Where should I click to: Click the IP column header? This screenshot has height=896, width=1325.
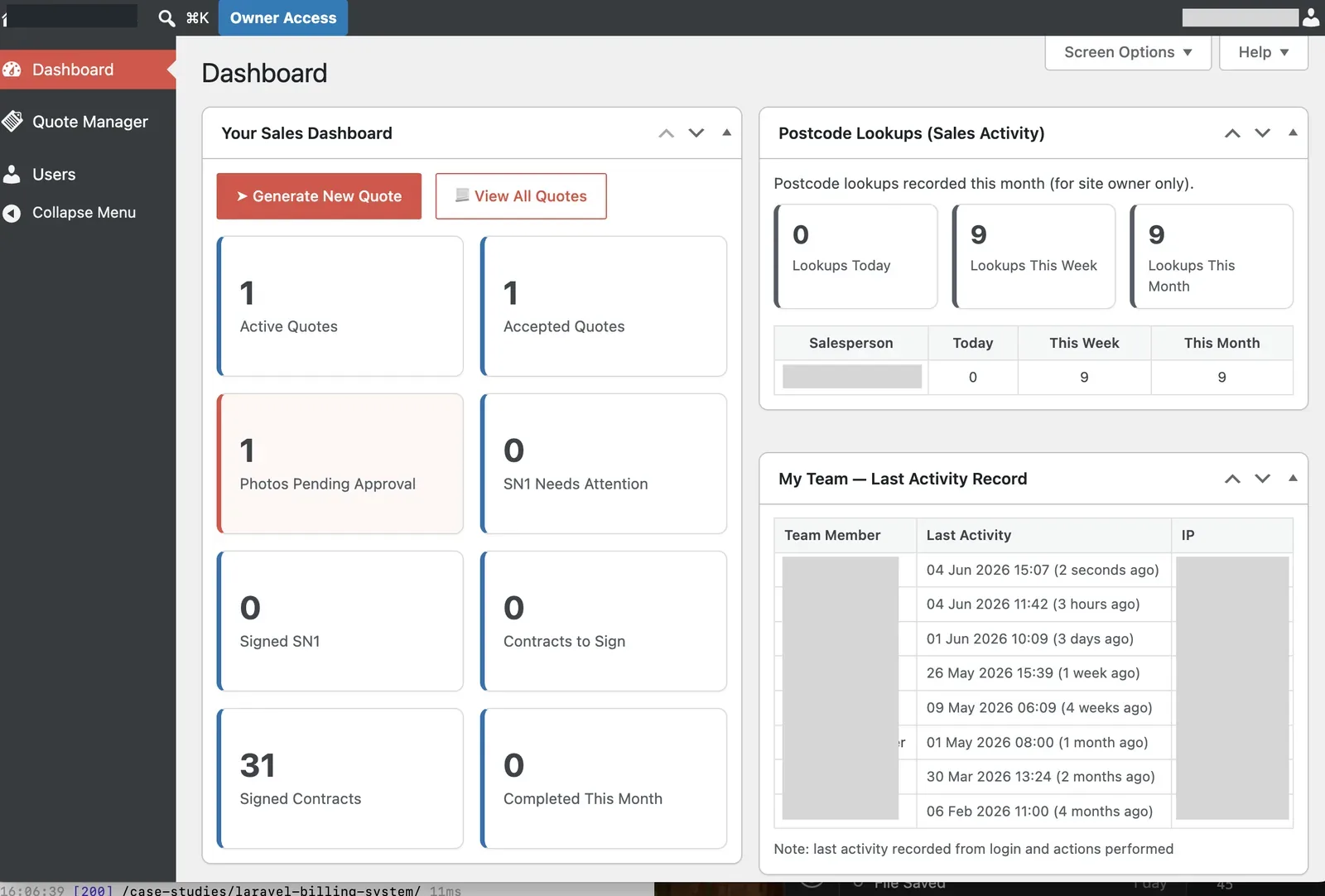coord(1232,535)
